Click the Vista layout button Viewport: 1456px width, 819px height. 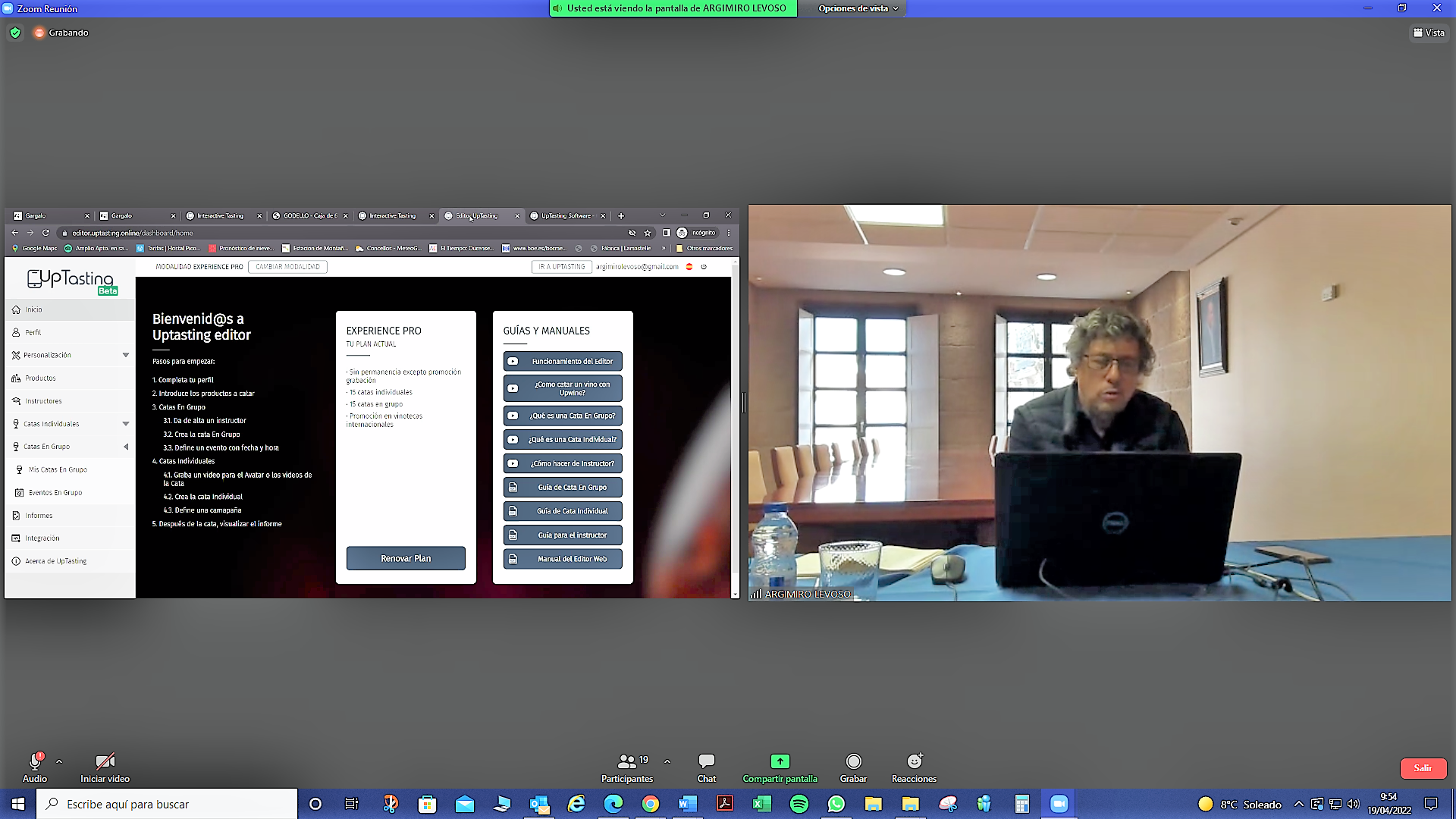(x=1429, y=33)
